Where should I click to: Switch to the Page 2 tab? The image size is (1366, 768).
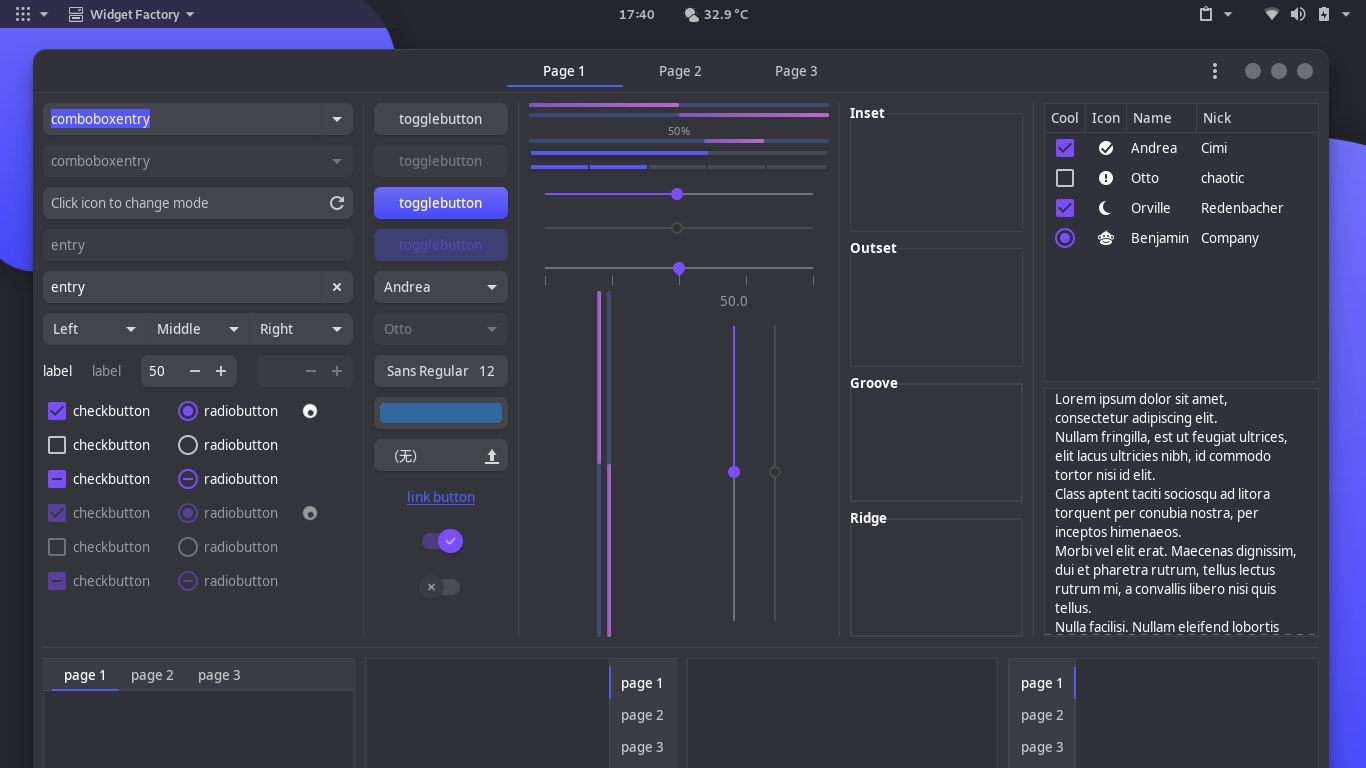tap(680, 71)
